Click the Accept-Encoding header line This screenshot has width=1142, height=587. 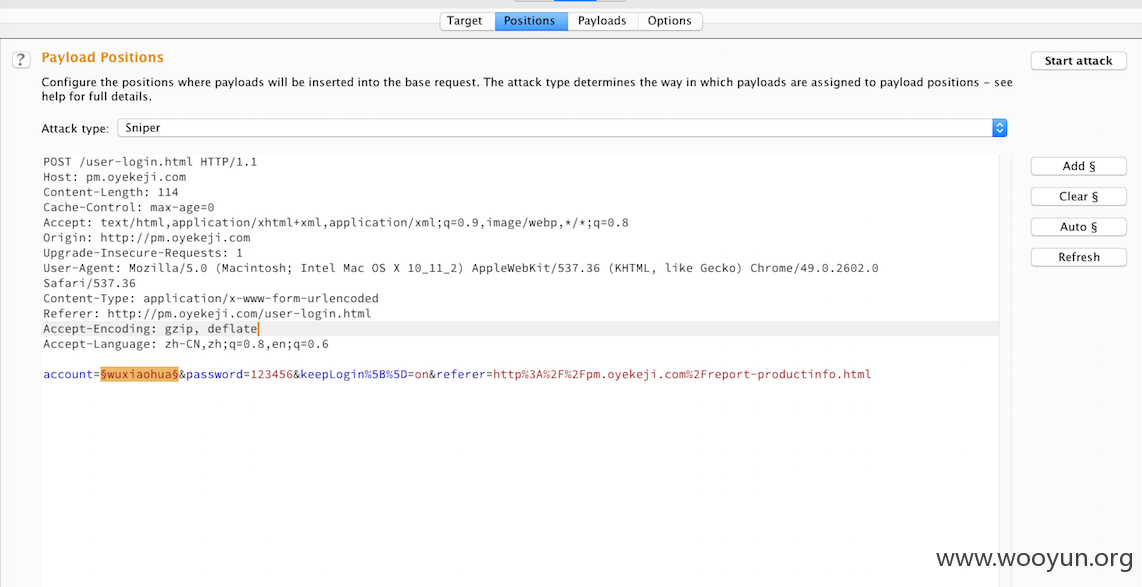(x=150, y=329)
